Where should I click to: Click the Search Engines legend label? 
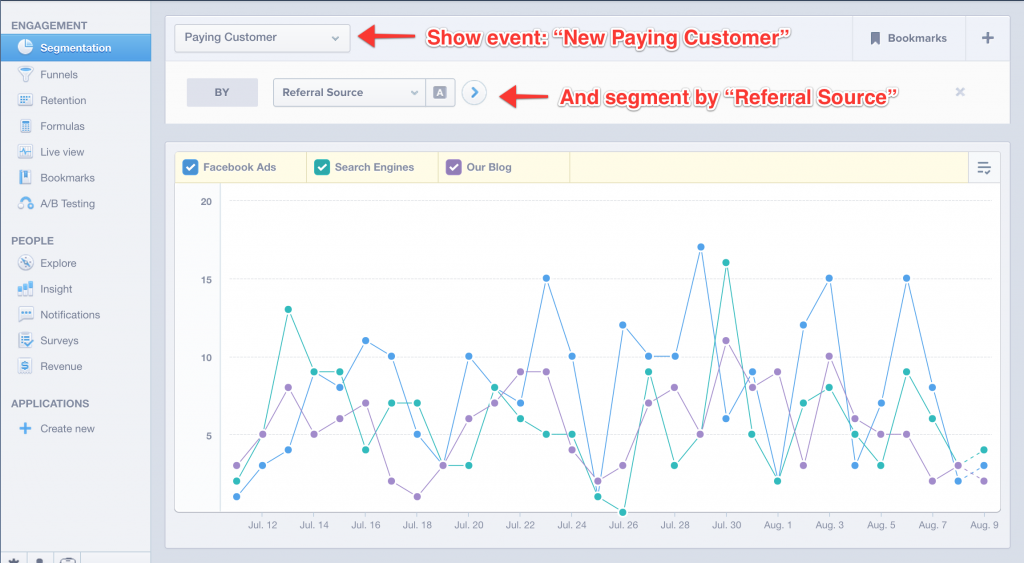click(x=374, y=167)
